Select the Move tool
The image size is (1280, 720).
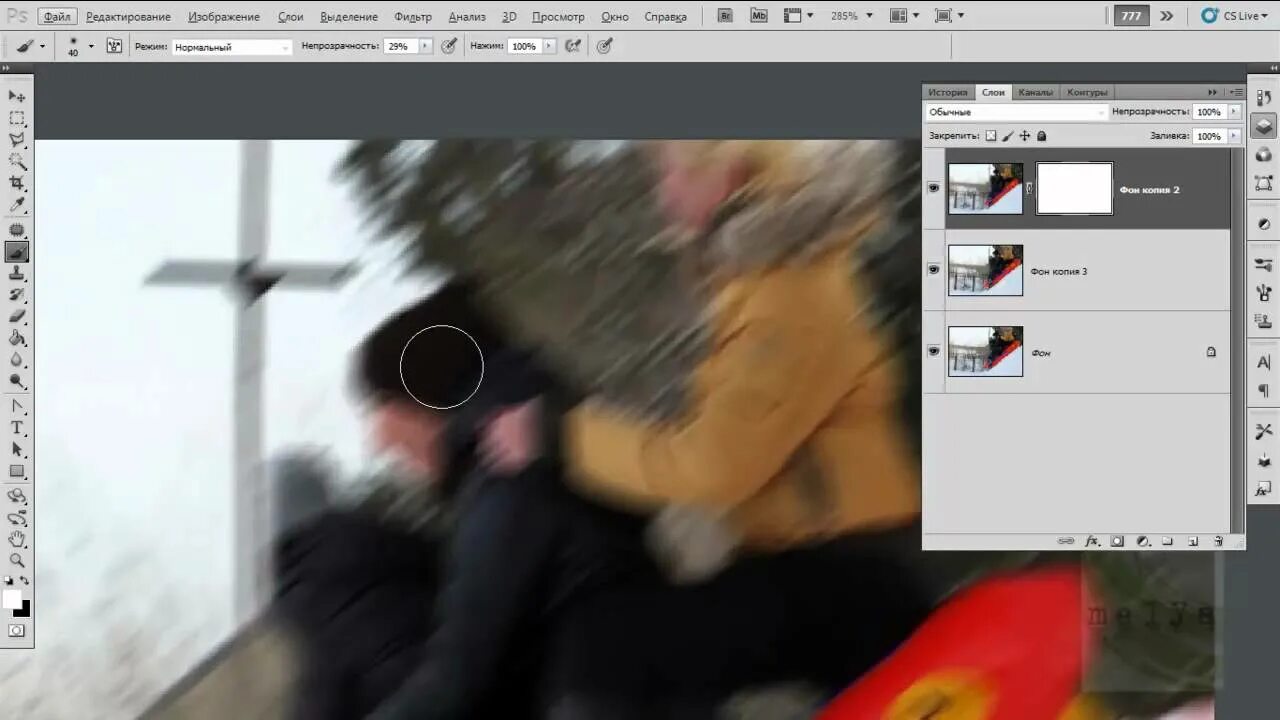tap(17, 96)
